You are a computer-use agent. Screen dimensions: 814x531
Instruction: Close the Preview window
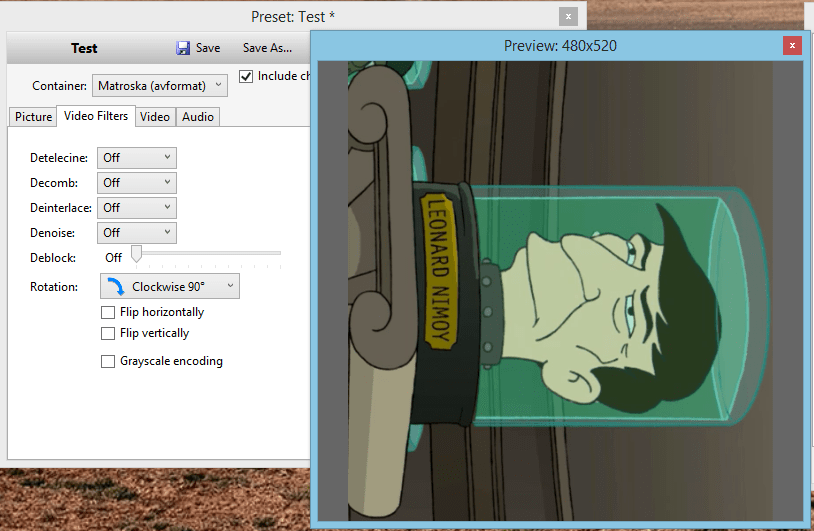(792, 46)
